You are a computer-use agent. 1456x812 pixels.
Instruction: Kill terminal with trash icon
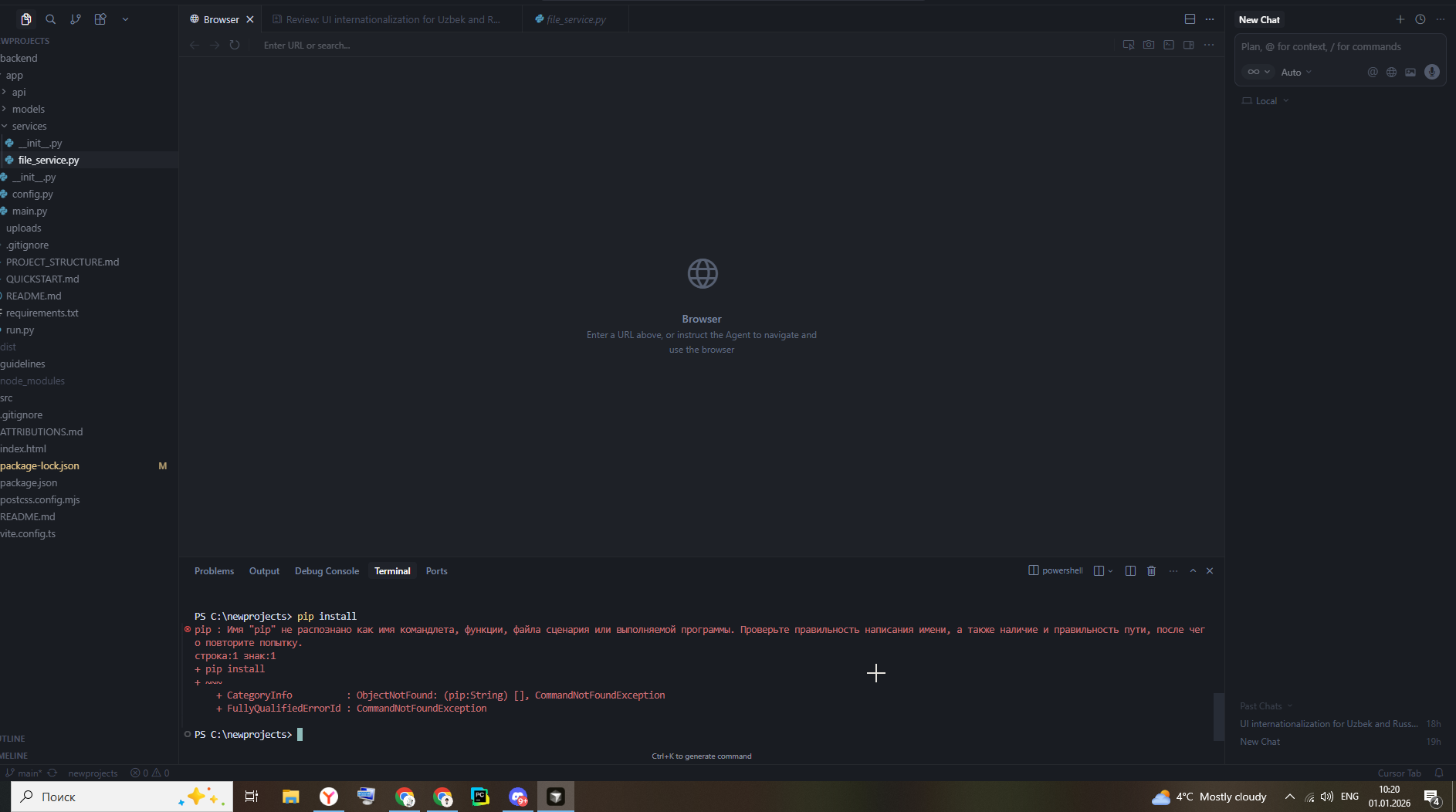click(x=1151, y=570)
